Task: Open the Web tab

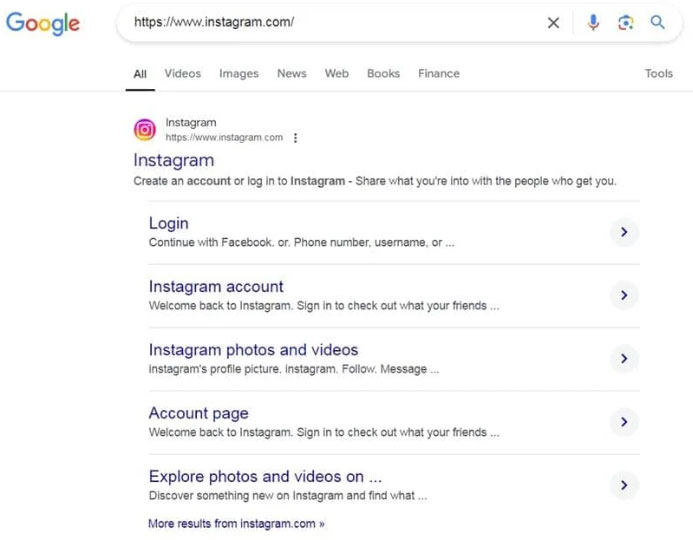Action: (x=337, y=73)
